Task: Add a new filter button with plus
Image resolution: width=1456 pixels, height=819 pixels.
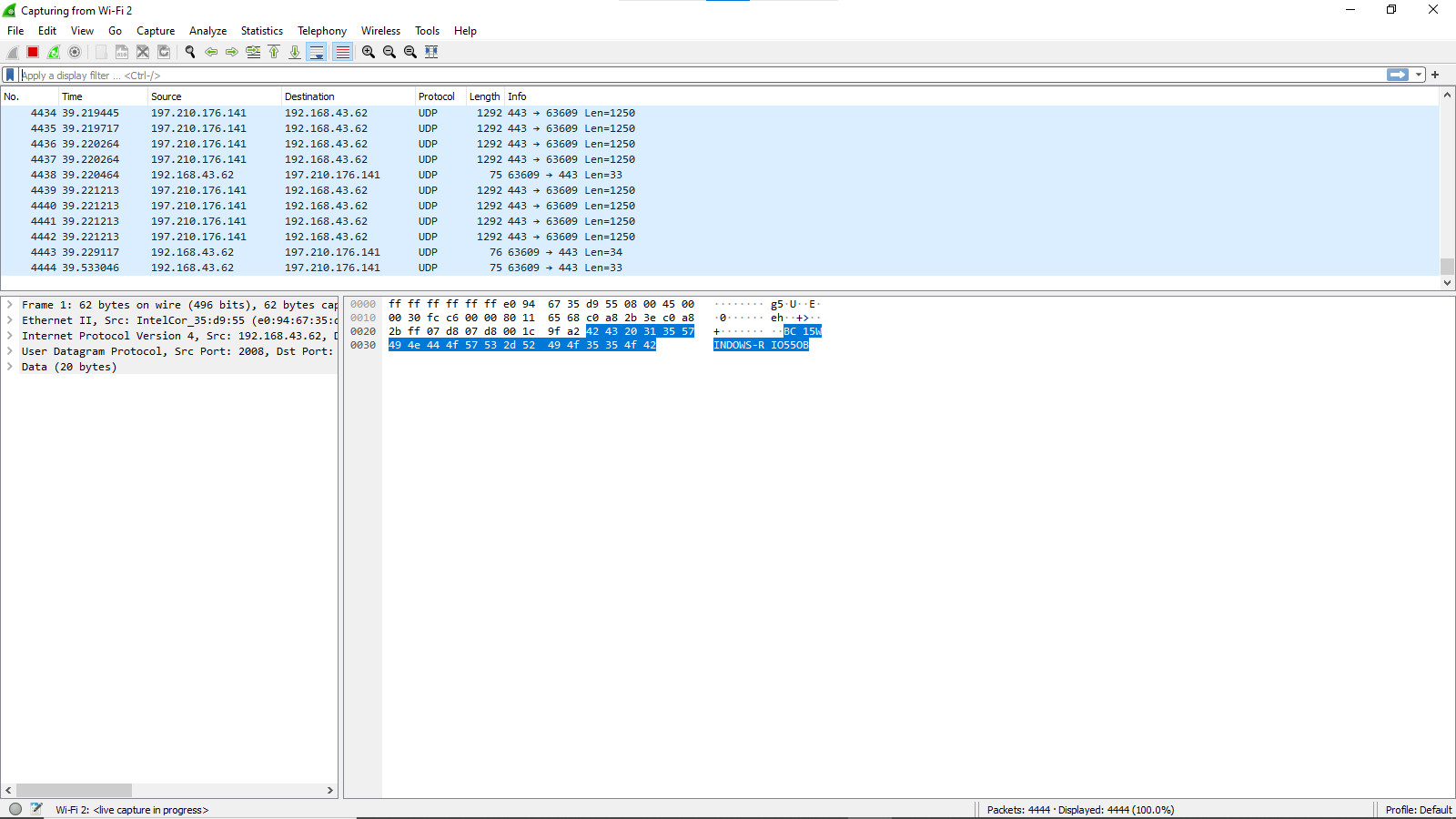Action: pyautogui.click(x=1436, y=75)
